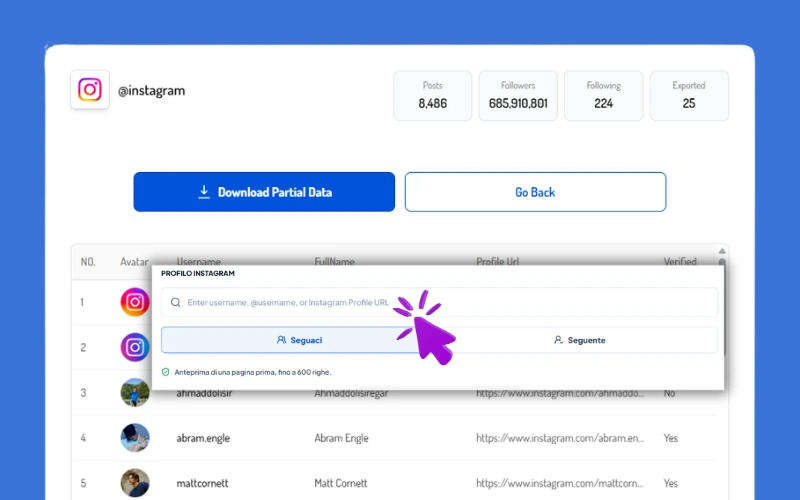Select the Seguente tab
This screenshot has height=500, width=800.
pos(580,340)
